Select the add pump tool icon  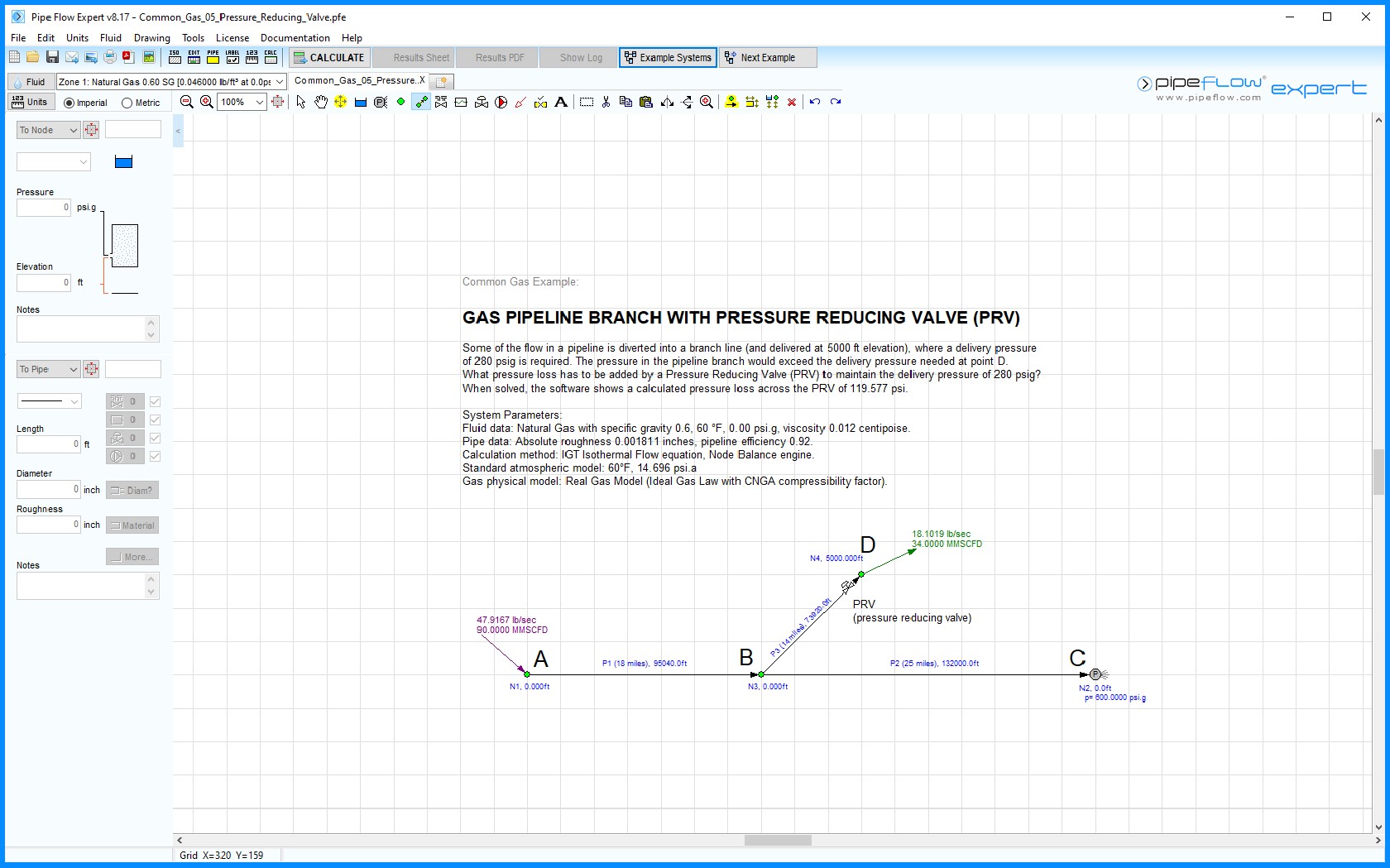click(501, 102)
